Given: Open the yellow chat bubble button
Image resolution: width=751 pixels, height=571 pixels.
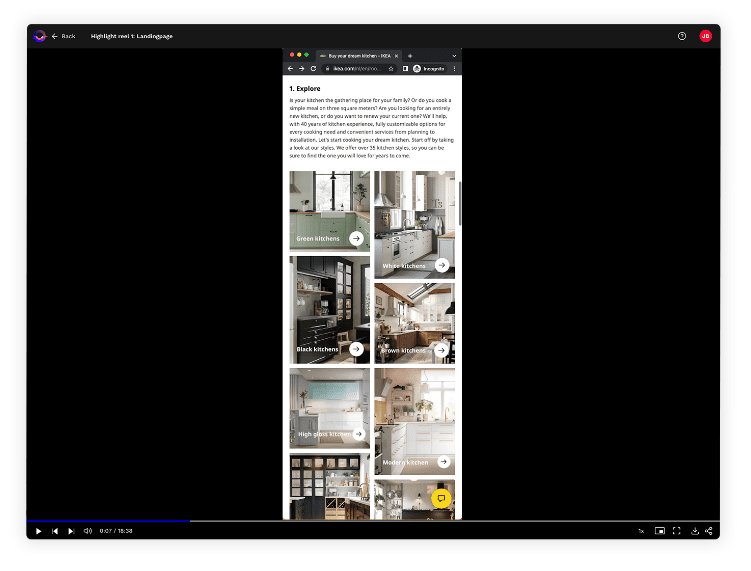Looking at the screenshot, I should [441, 498].
